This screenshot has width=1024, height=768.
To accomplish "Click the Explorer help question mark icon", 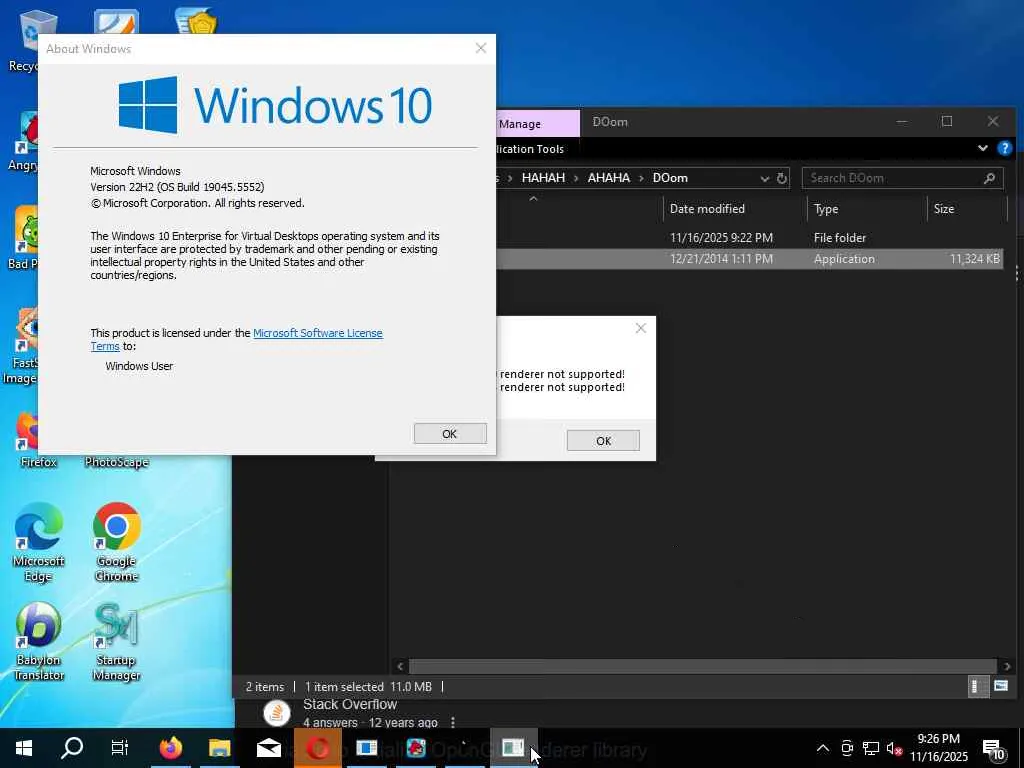I will [1004, 148].
